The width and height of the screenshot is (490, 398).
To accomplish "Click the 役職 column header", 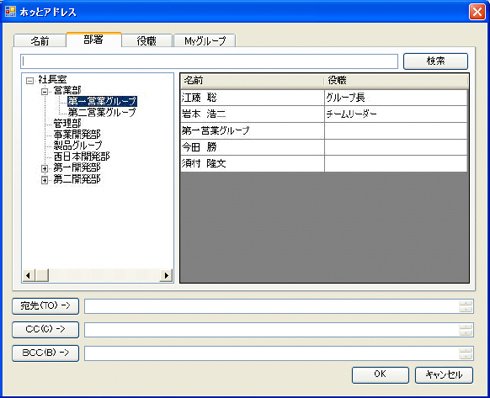I will [x=396, y=80].
